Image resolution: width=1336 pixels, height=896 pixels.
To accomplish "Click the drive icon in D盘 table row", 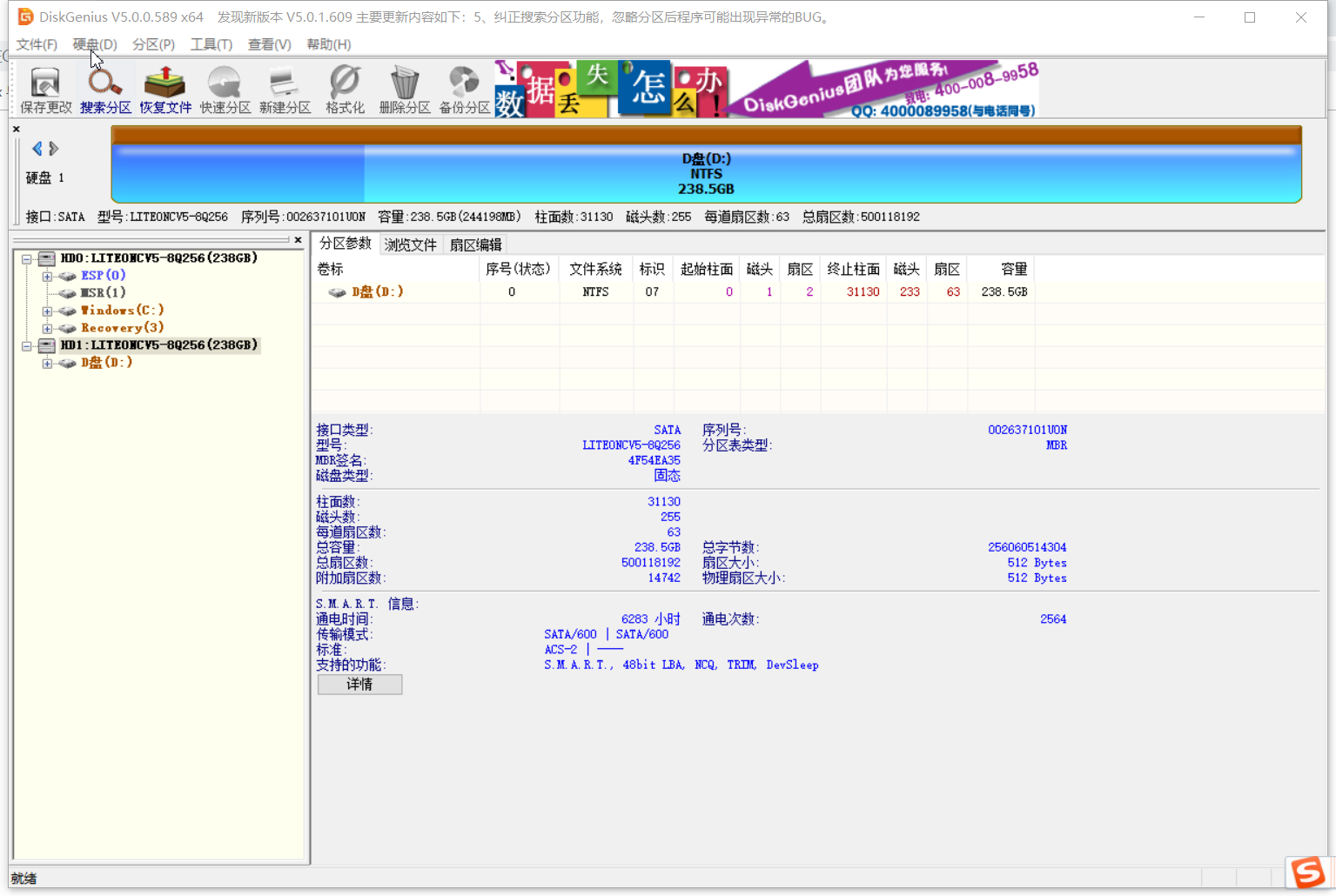I will (338, 292).
